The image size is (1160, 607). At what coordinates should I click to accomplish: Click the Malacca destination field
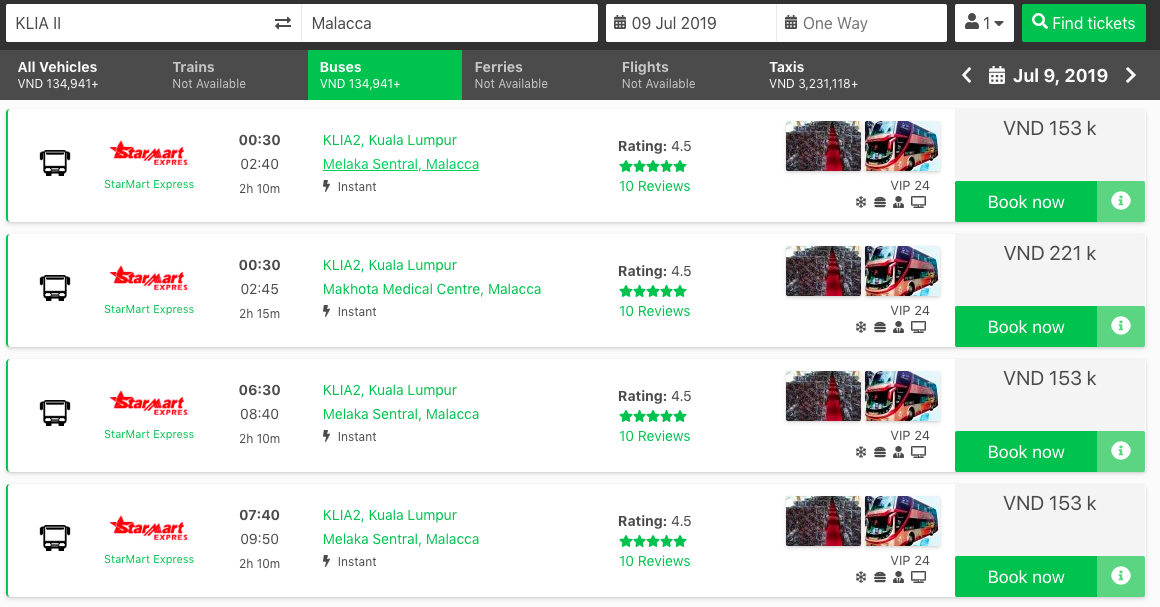tap(450, 23)
